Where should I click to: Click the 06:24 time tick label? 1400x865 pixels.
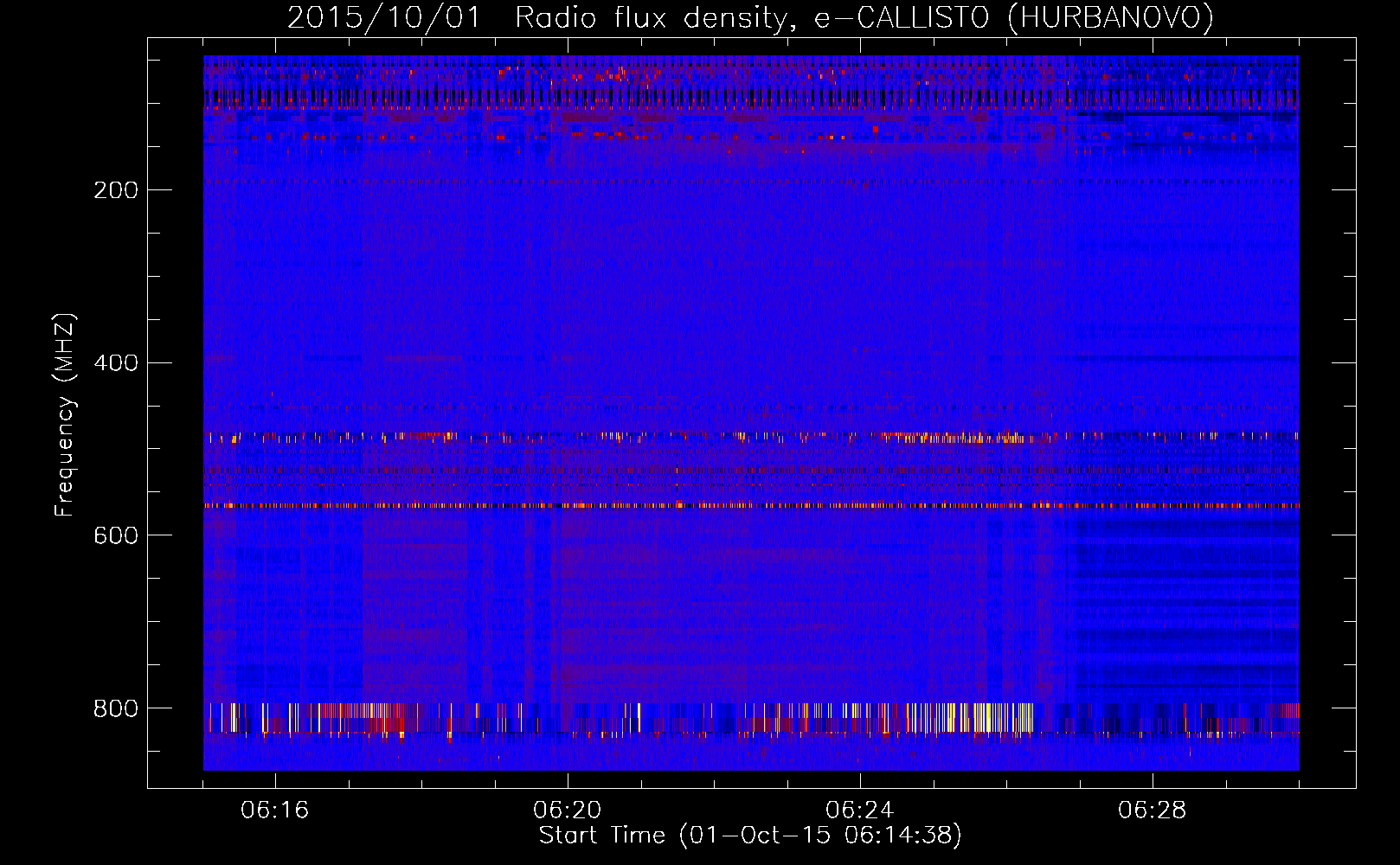pyautogui.click(x=860, y=811)
